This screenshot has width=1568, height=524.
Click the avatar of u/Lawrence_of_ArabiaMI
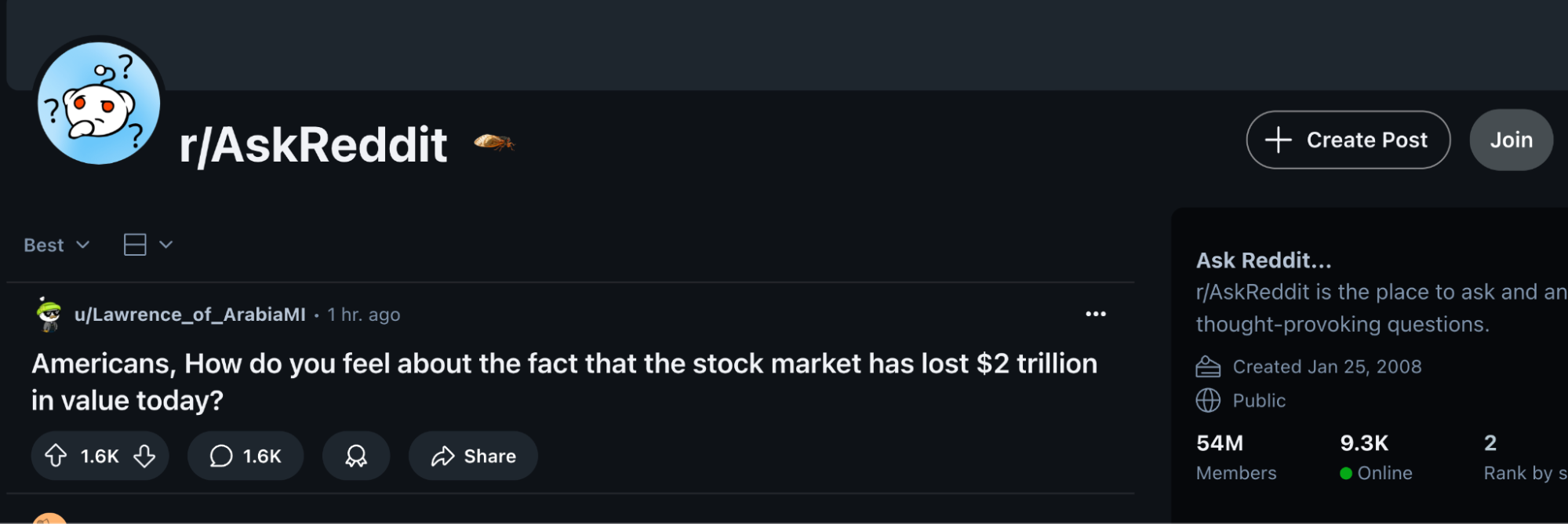point(49,315)
